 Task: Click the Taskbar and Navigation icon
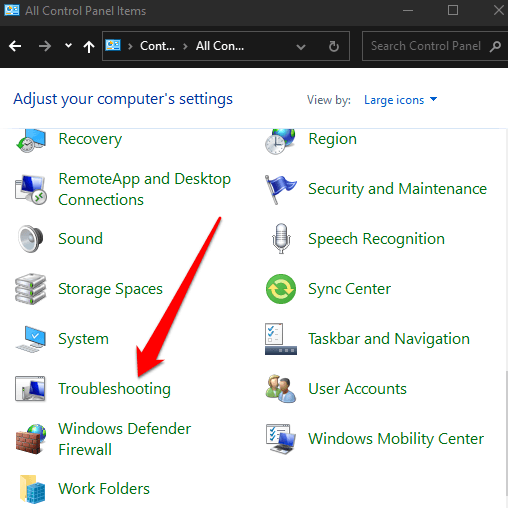(x=281, y=339)
